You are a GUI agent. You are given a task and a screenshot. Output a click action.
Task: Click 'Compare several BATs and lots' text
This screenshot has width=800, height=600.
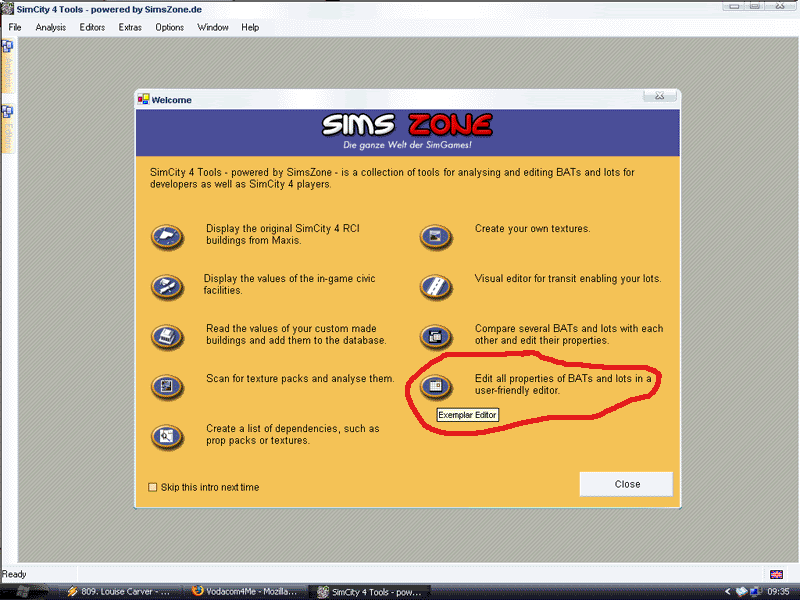coord(569,334)
